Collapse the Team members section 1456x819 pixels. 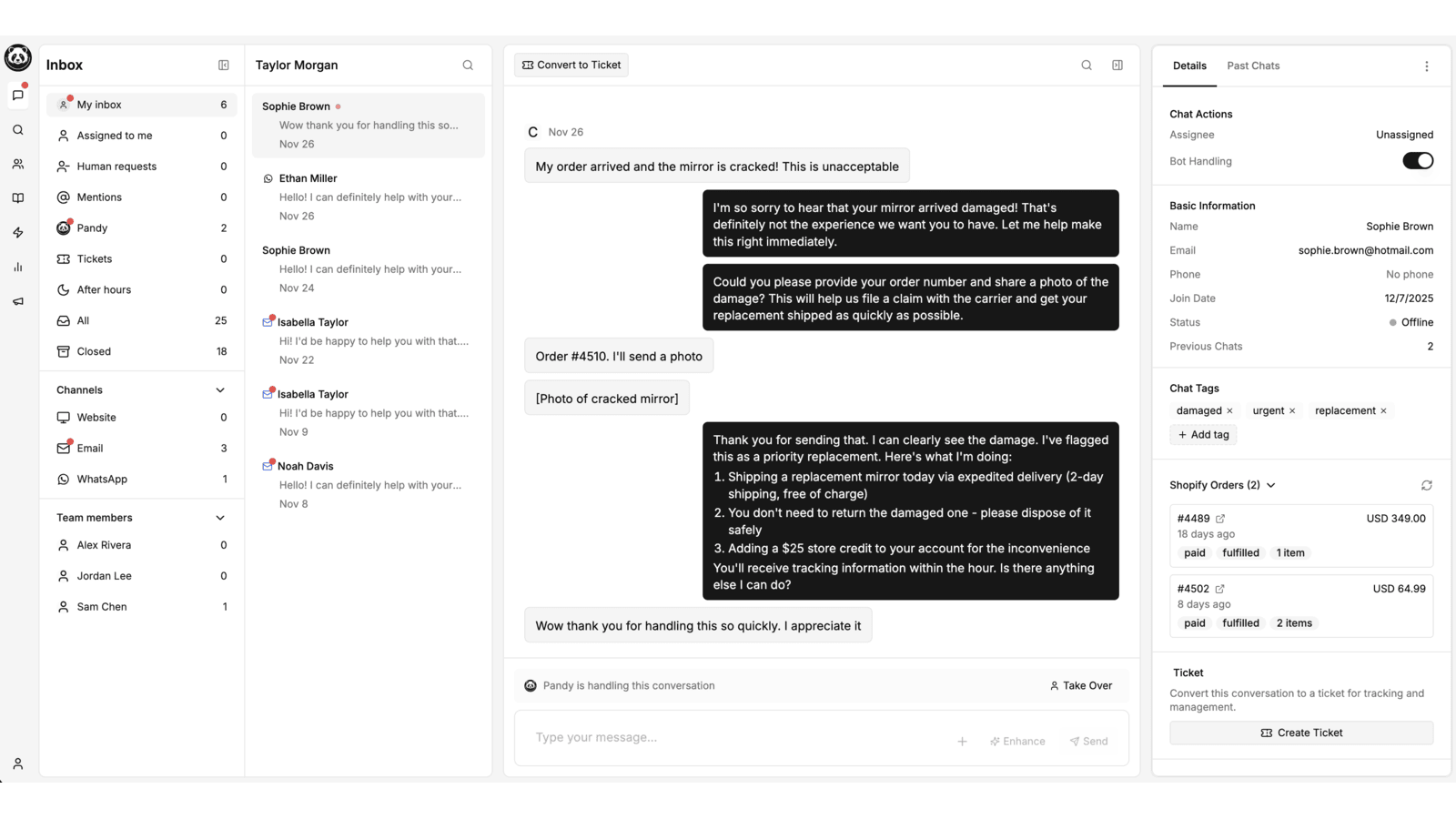[x=219, y=517]
